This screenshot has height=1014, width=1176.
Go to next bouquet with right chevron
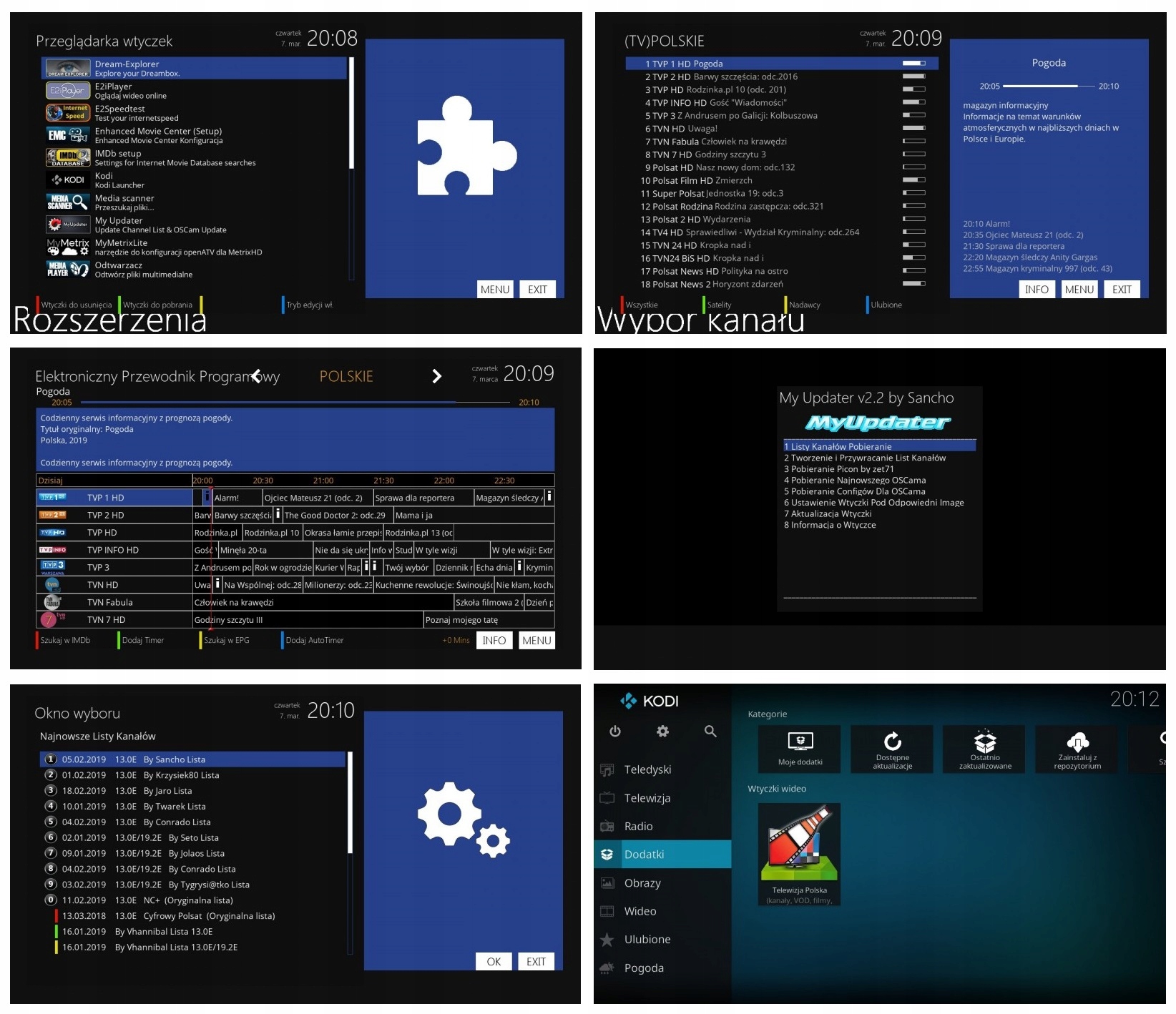[x=436, y=376]
